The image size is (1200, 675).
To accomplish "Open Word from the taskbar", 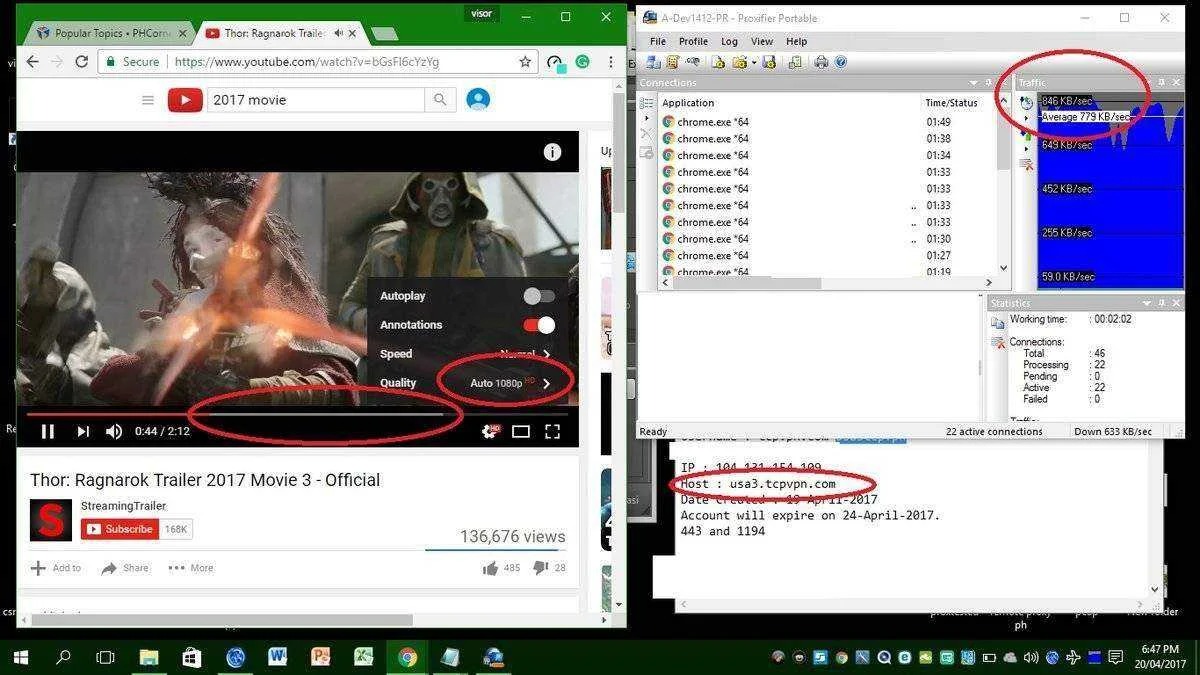I will 278,657.
